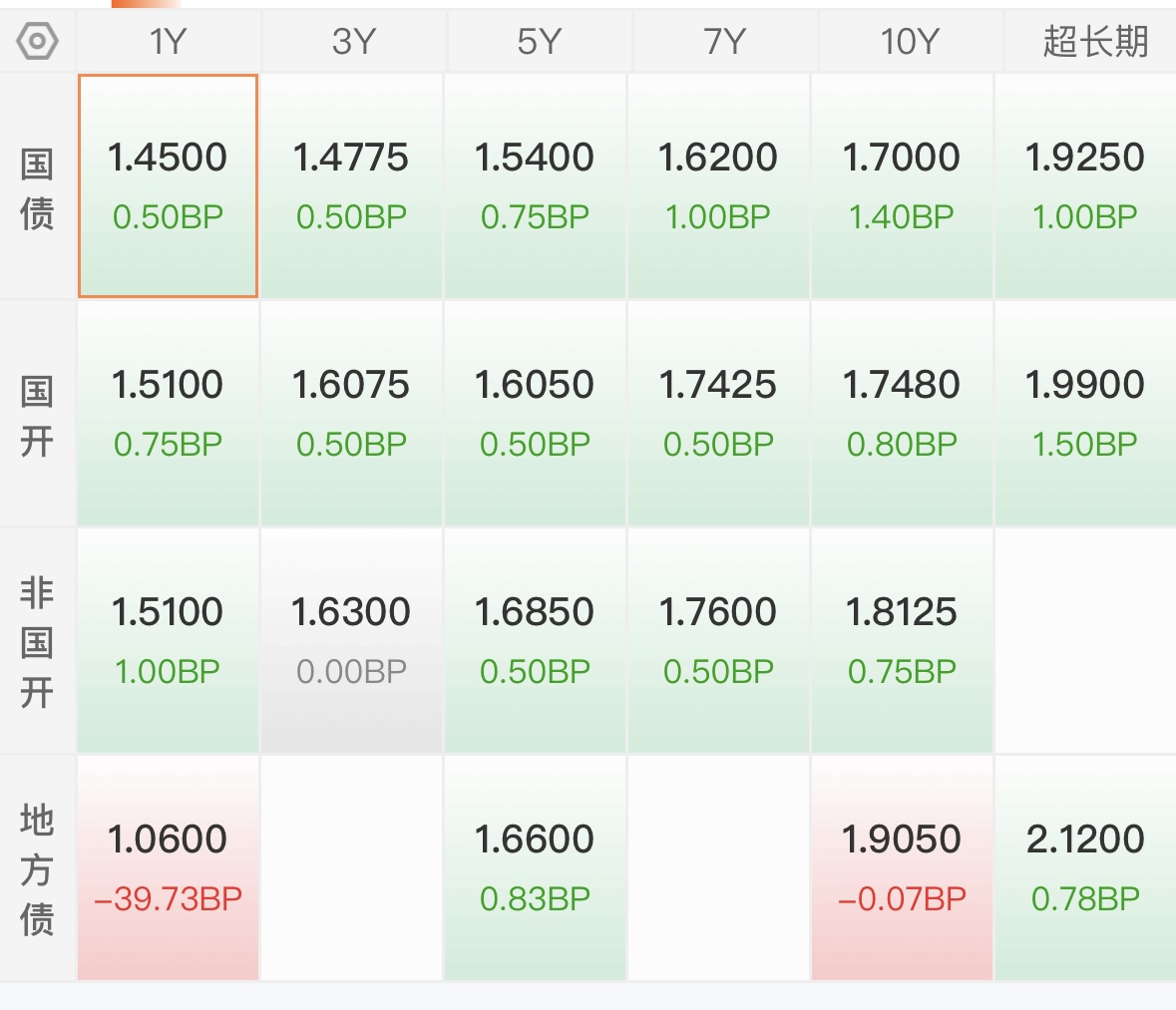
Task: Click the 地方债 row label
Action: (37, 868)
